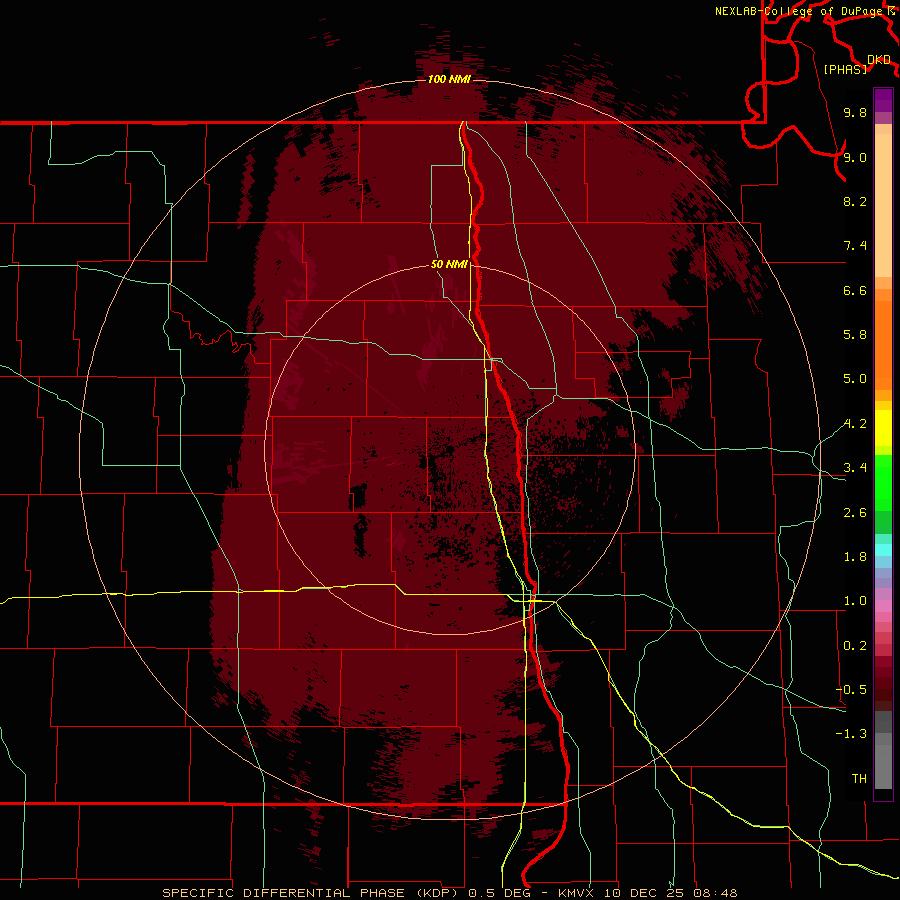Click the 0.2 color scale value
This screenshot has height=900, width=900.
coord(855,646)
